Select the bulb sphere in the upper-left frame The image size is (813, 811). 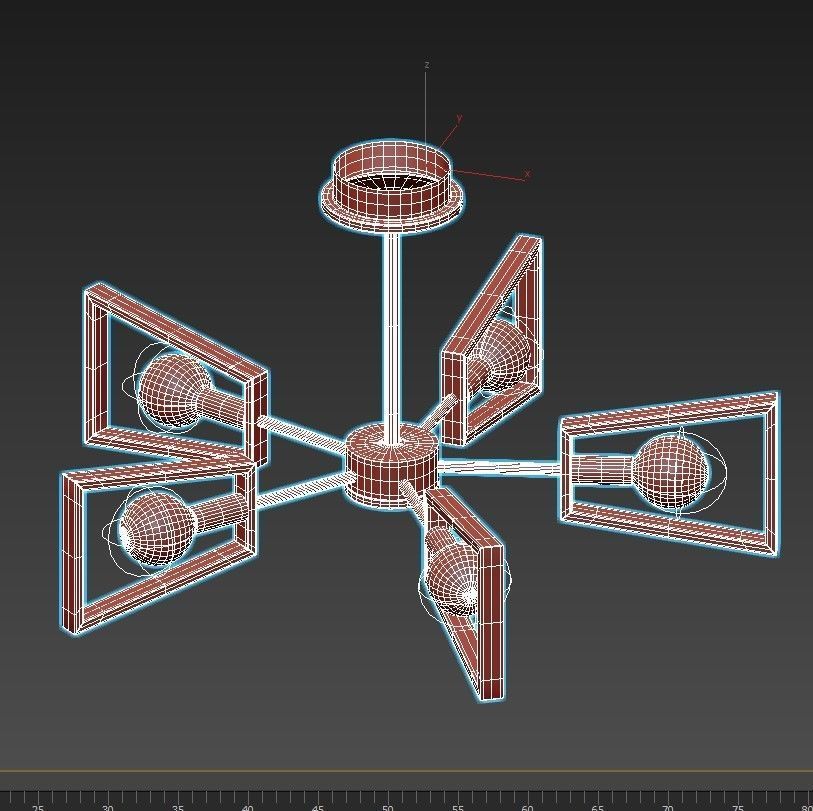pyautogui.click(x=175, y=390)
